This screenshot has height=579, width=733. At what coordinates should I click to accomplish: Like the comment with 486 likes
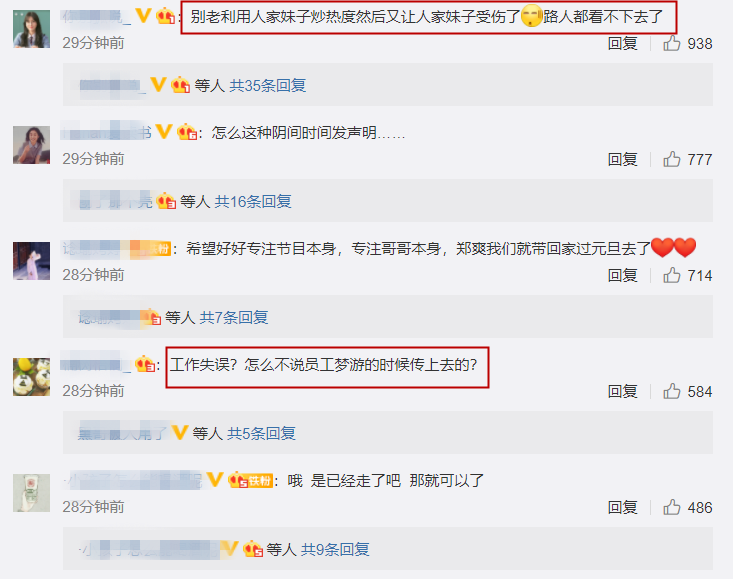point(672,507)
